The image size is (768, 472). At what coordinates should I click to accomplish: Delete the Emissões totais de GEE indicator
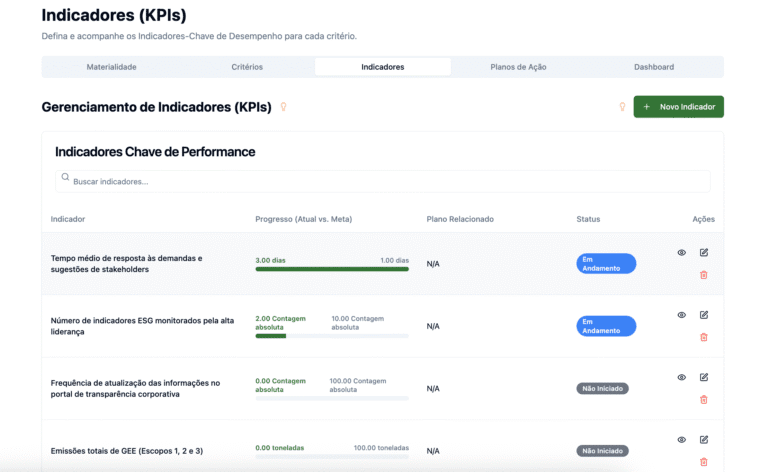pyautogui.click(x=704, y=461)
